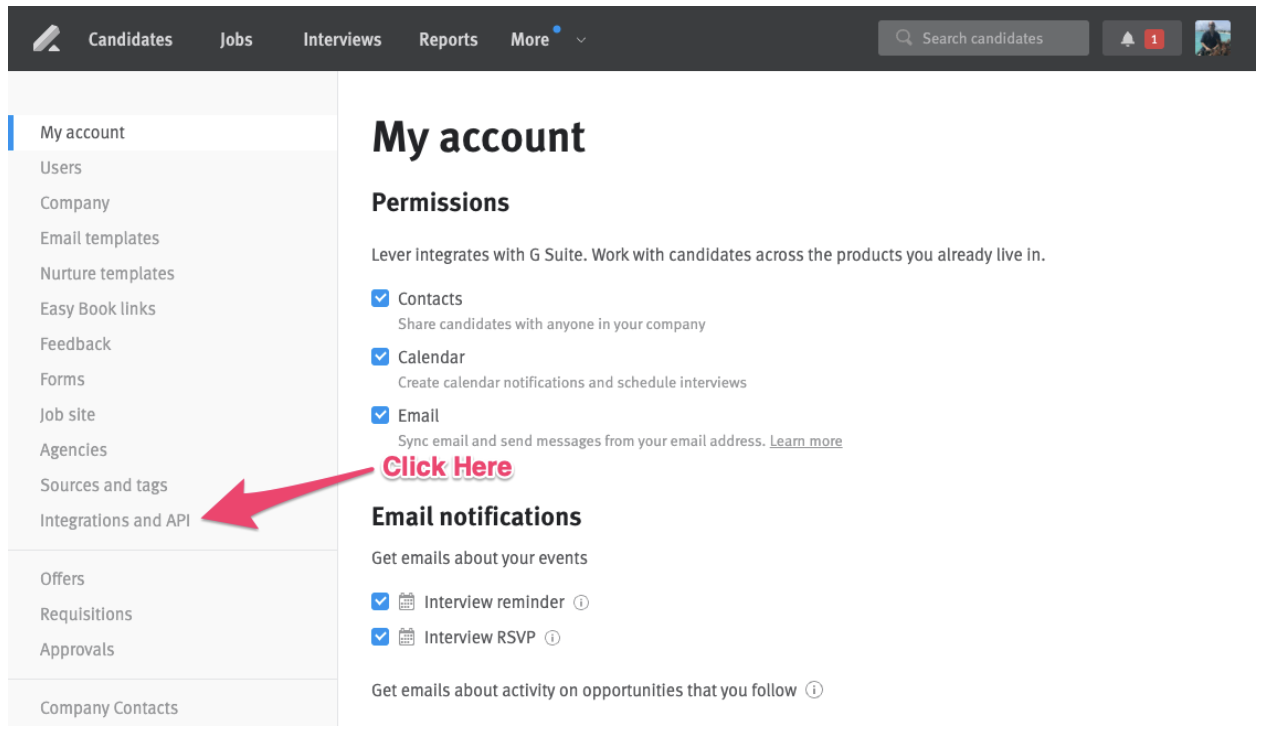The image size is (1262, 736).
Task: Click inside the Search candidates field
Action: click(983, 37)
